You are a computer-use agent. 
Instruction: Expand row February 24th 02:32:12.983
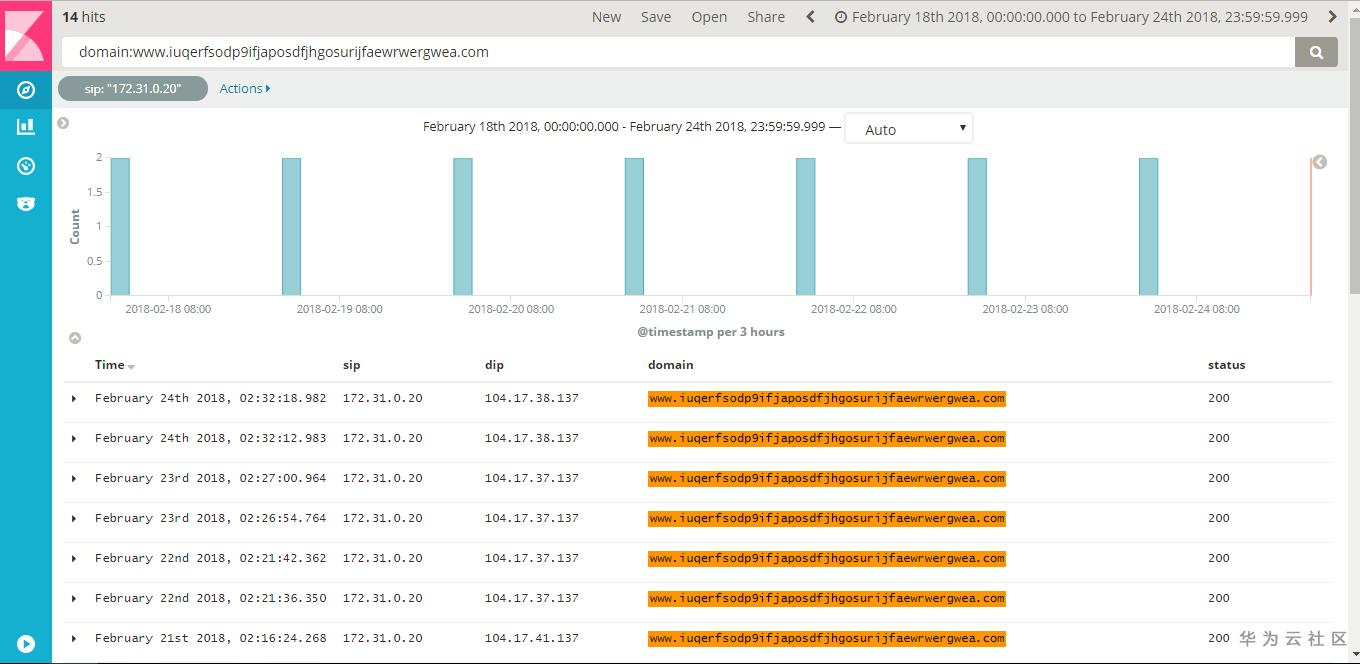tap(74, 439)
